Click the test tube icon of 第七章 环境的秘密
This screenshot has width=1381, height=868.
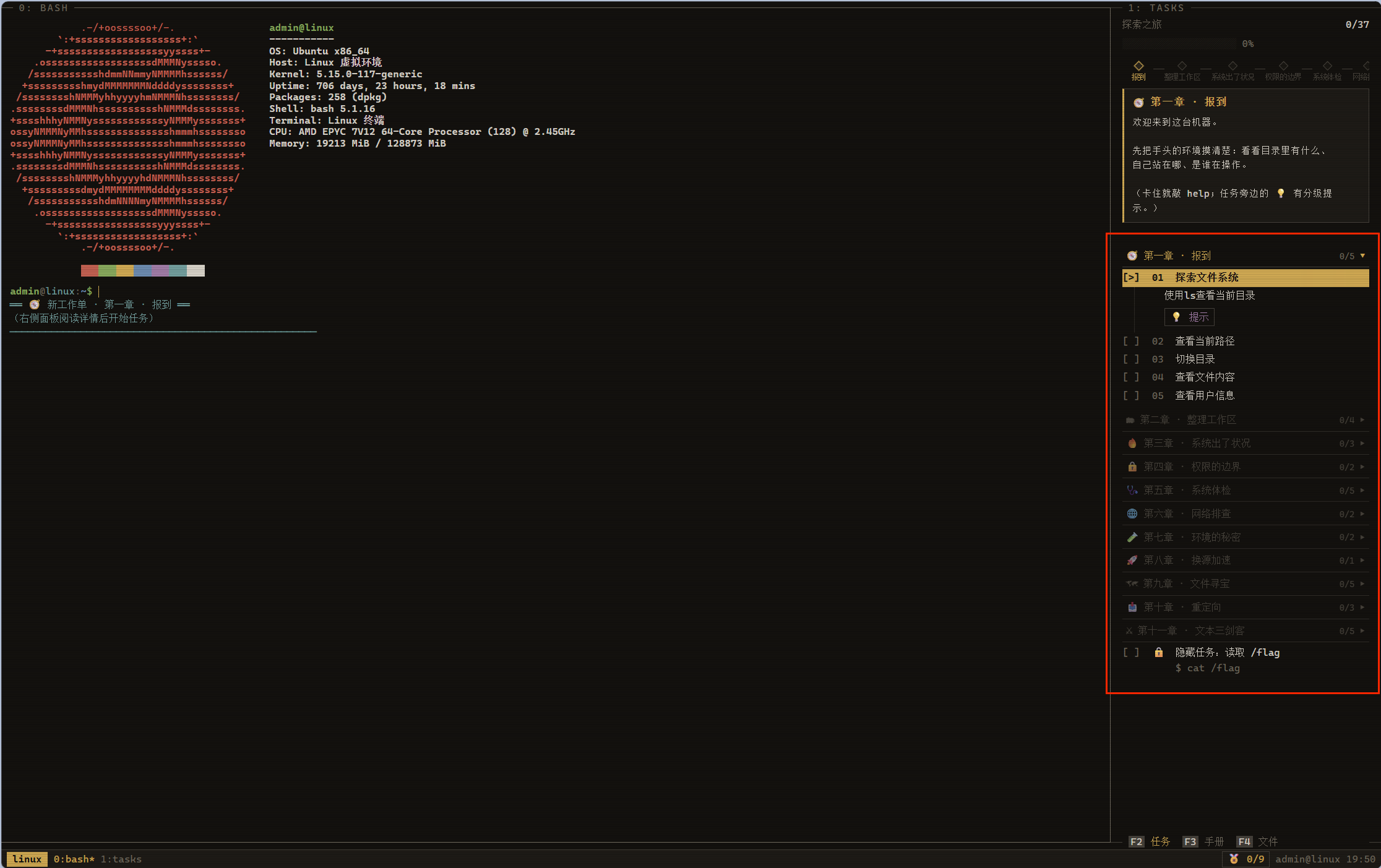coord(1132,537)
